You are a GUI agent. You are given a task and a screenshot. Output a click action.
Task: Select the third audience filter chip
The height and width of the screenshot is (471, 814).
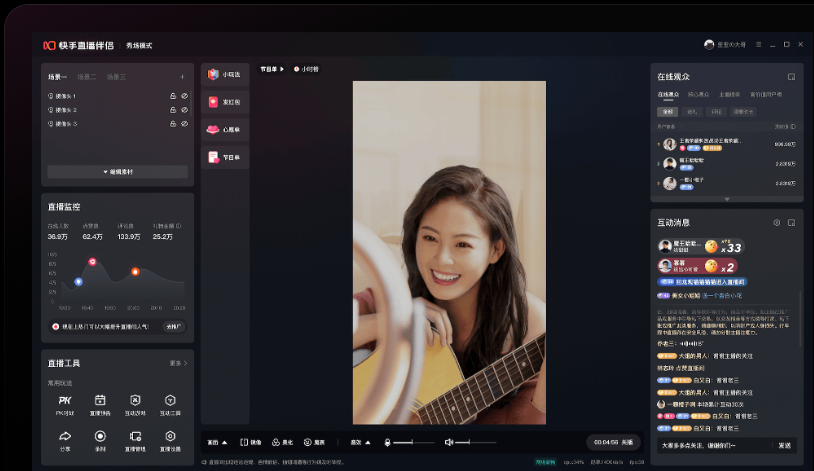pos(716,112)
